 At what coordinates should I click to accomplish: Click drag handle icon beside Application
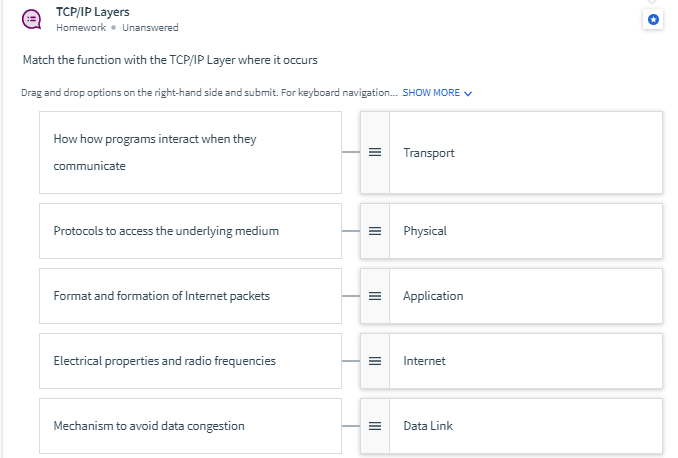pos(375,296)
